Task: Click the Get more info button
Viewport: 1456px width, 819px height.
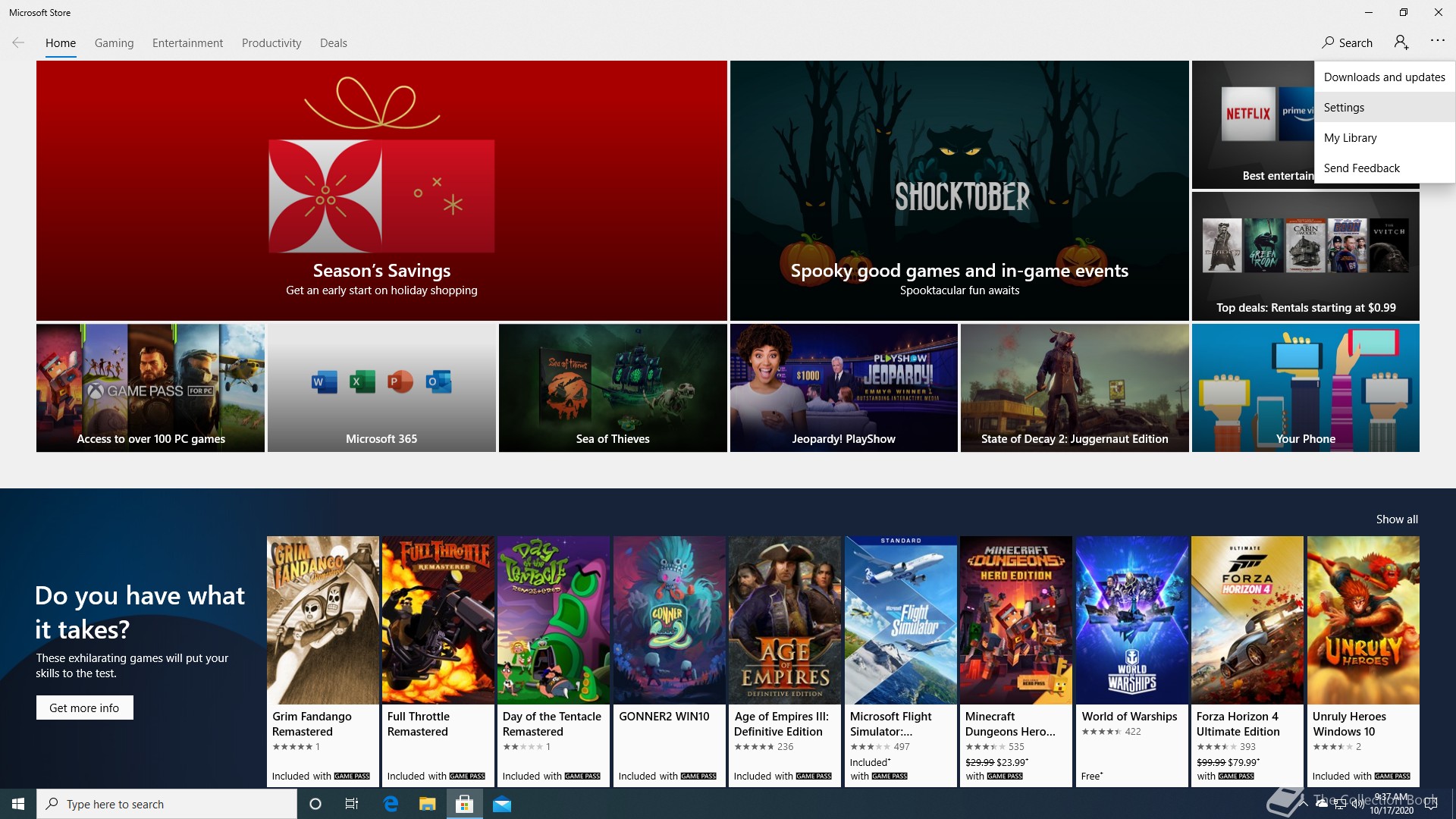Action: pyautogui.click(x=84, y=708)
